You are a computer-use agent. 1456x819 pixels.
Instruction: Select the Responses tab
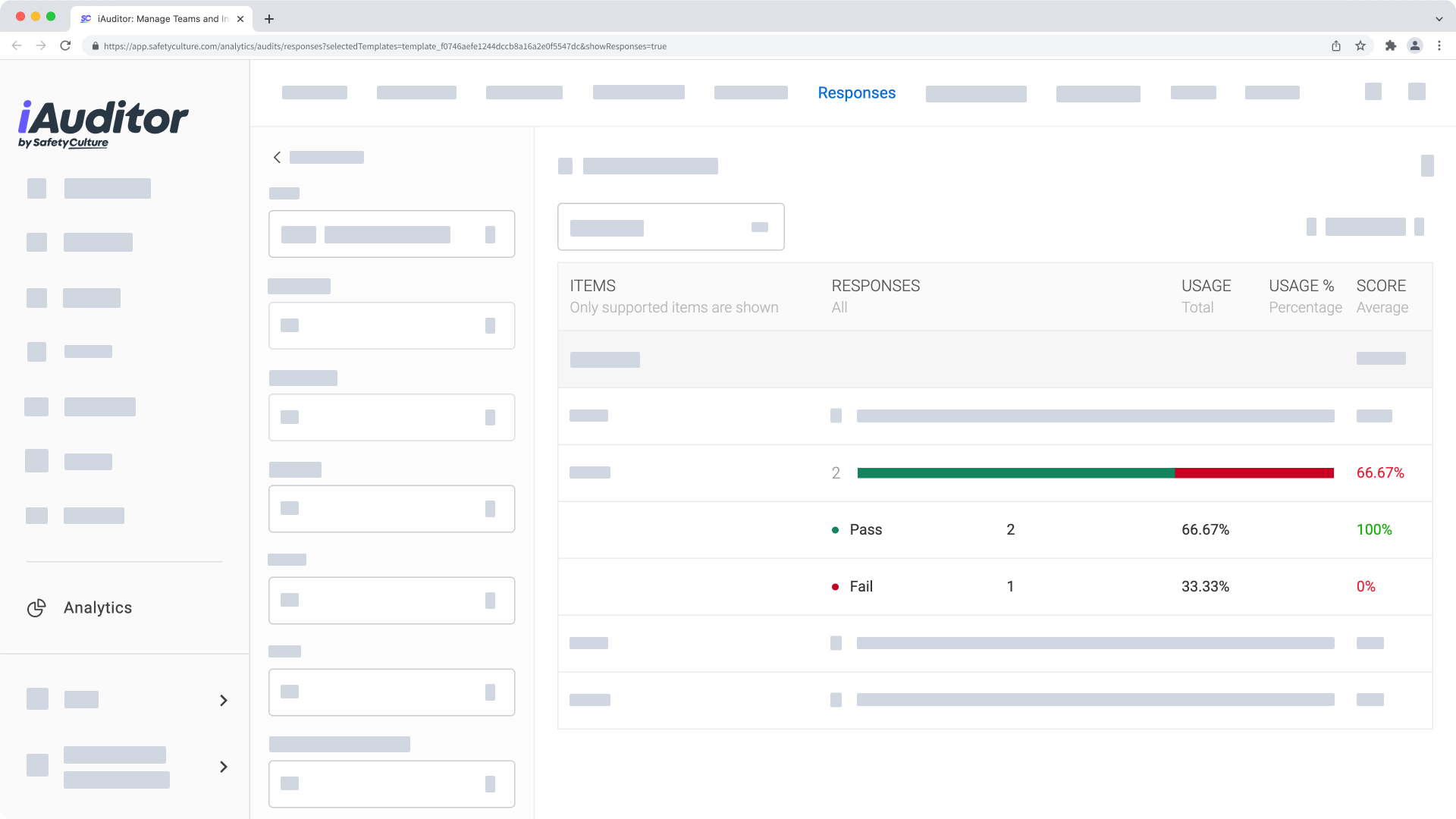856,93
